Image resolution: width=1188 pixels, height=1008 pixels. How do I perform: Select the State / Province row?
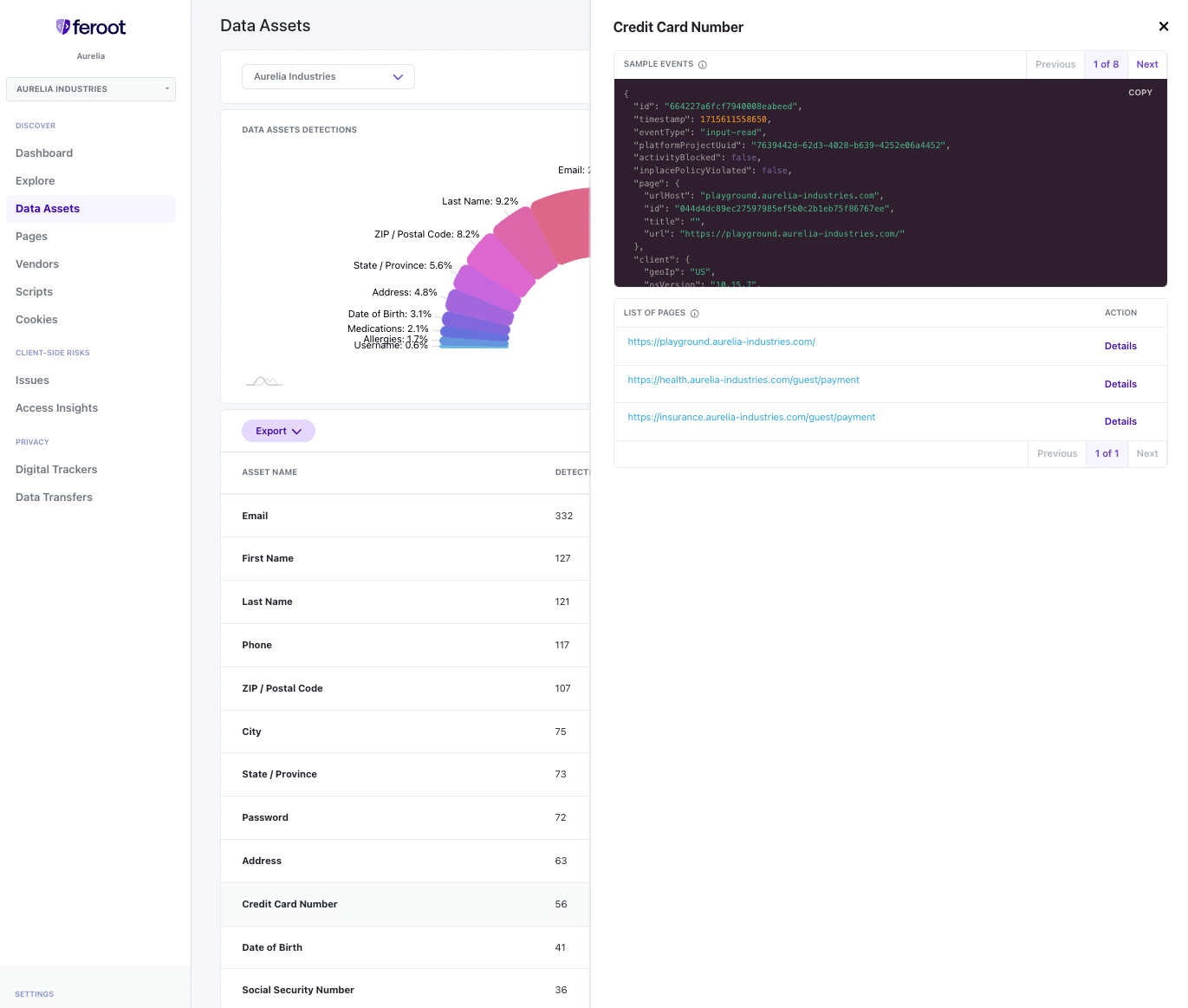pyautogui.click(x=406, y=775)
